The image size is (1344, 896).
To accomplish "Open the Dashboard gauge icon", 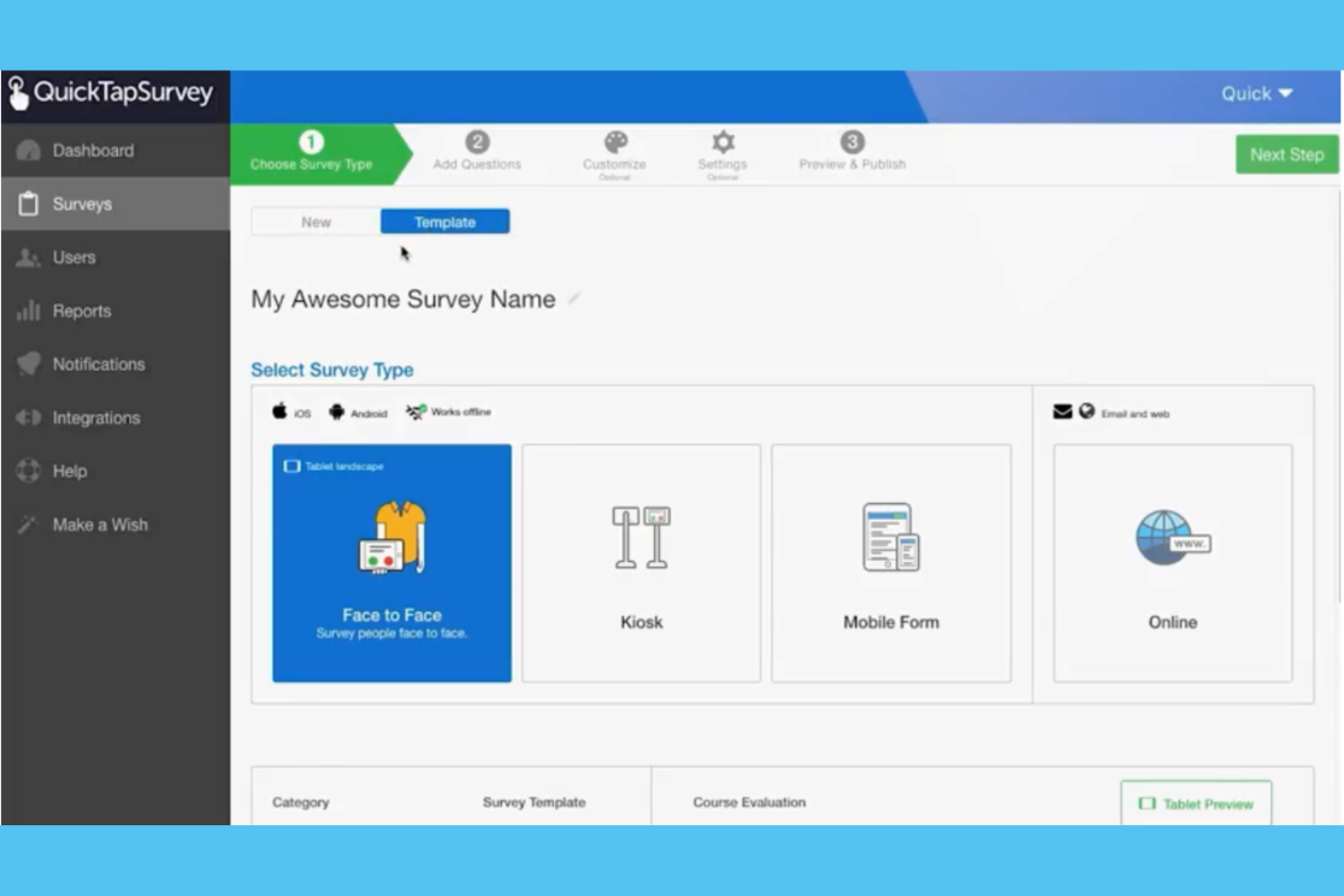I will tap(28, 151).
